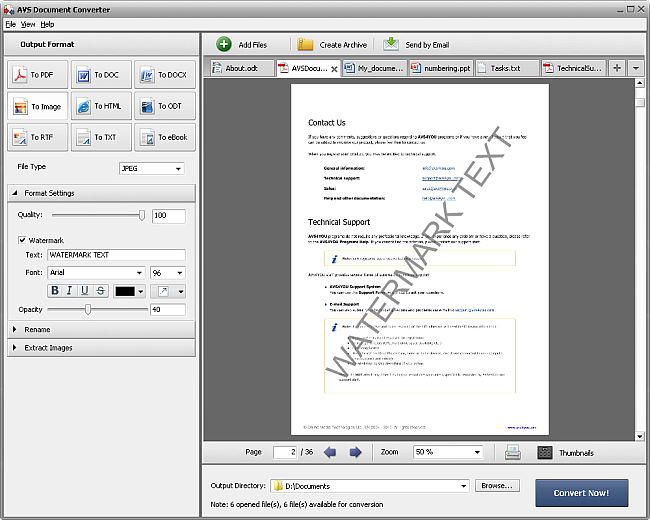Select the To DOC output format

pyautogui.click(x=101, y=75)
